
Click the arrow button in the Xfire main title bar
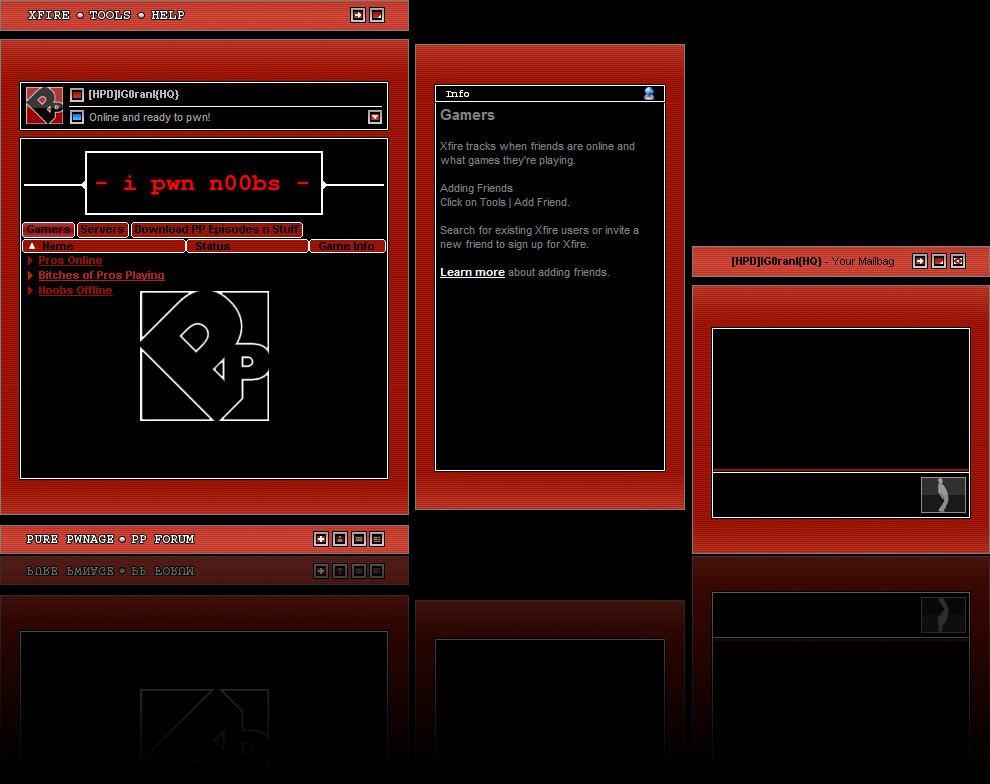click(x=358, y=15)
